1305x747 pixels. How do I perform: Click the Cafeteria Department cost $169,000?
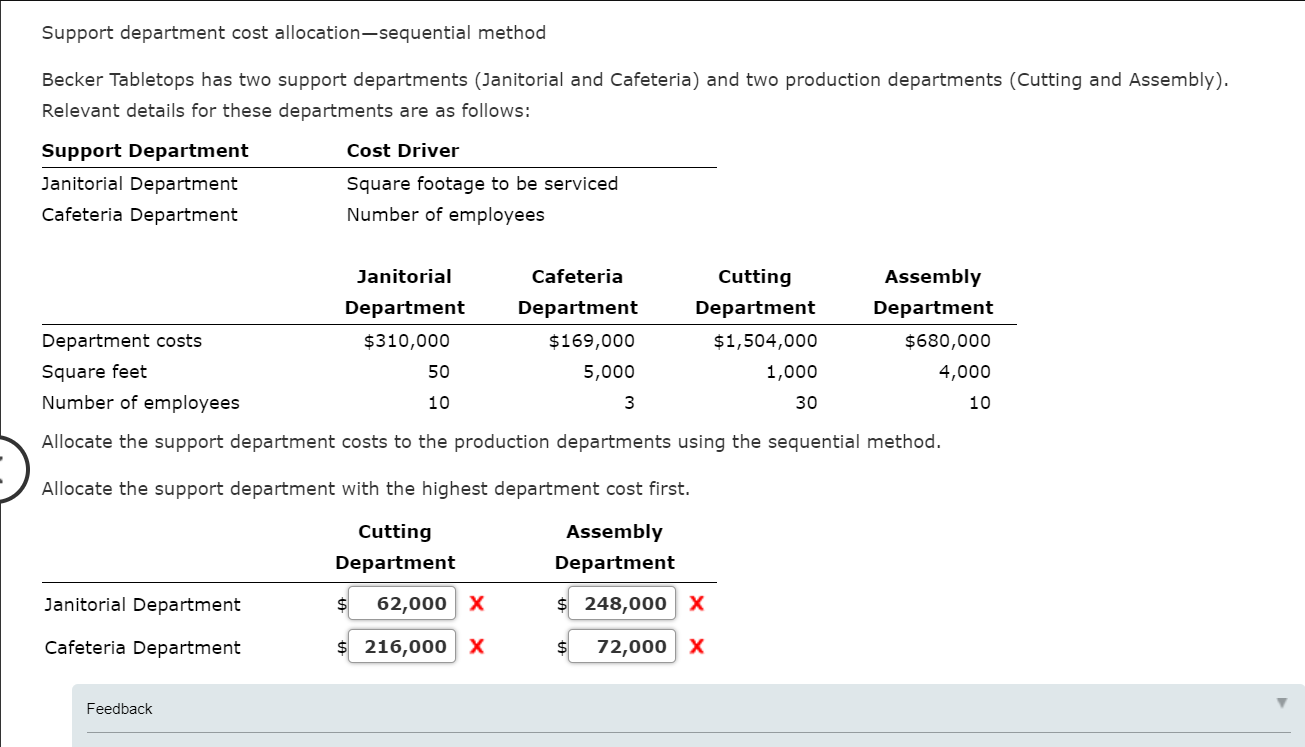(x=592, y=341)
